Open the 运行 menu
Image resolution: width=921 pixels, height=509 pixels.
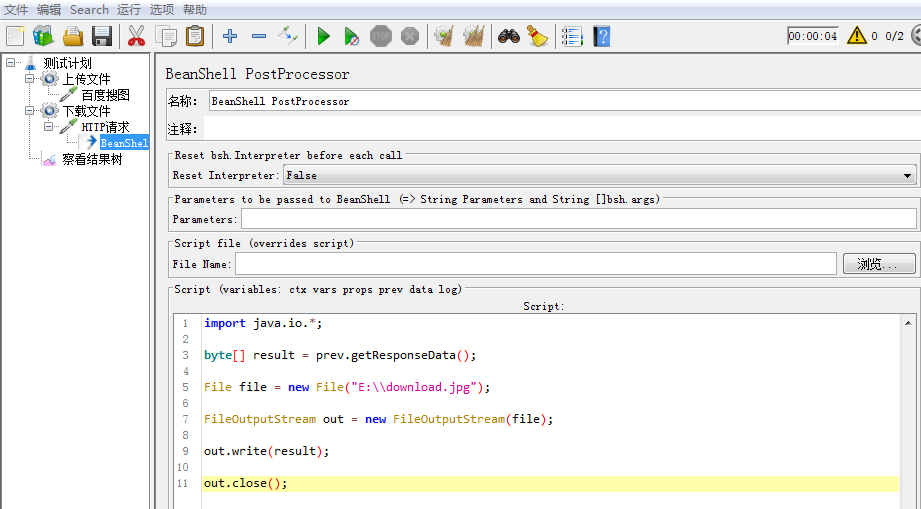pyautogui.click(x=129, y=9)
